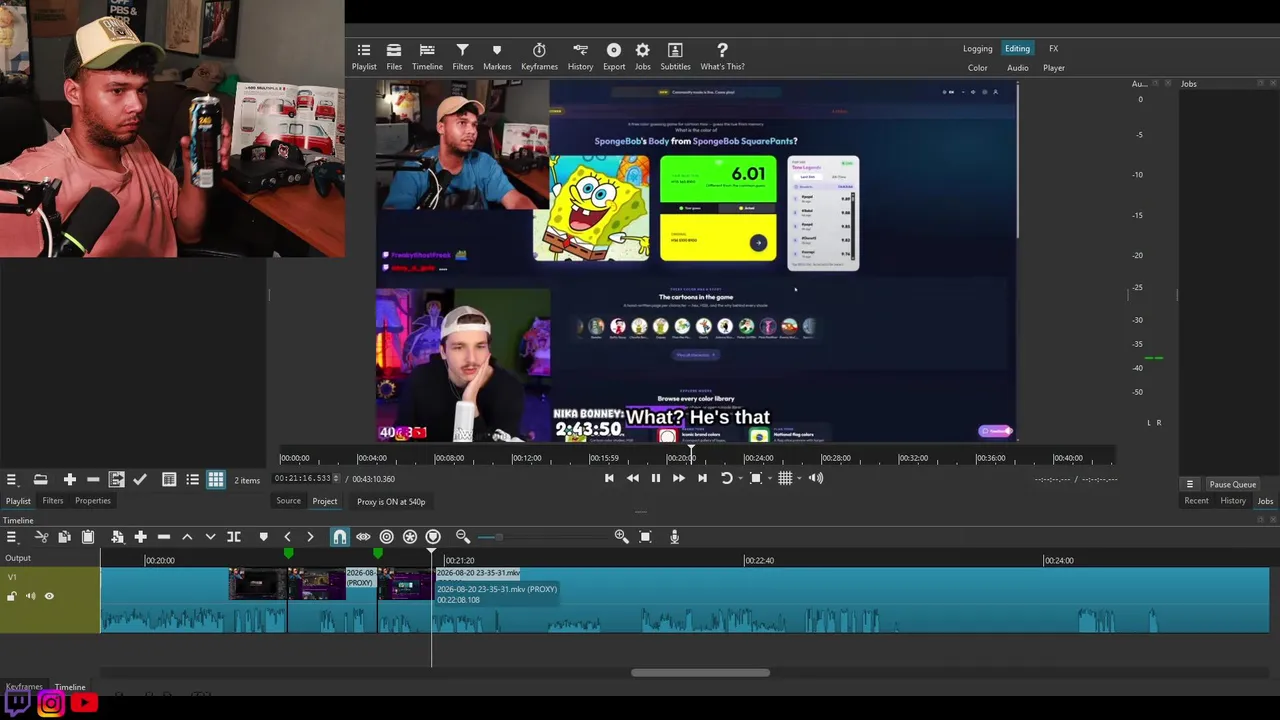Image resolution: width=1280 pixels, height=720 pixels.
Task: Open the timeline hamburger menu
Action: pyautogui.click(x=11, y=537)
